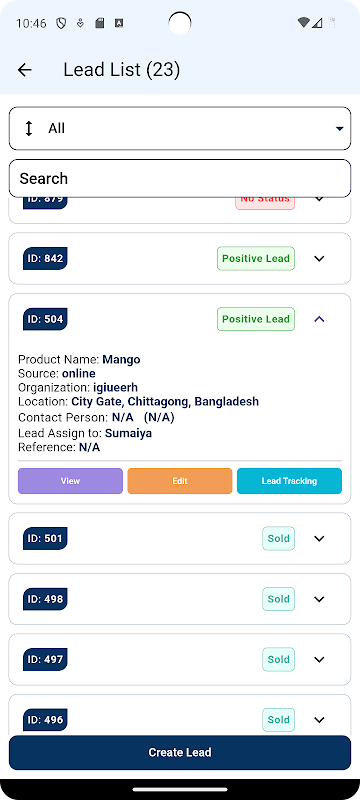Expand the ID 496 lead details
Viewport: 360px width, 800px height.
[319, 720]
